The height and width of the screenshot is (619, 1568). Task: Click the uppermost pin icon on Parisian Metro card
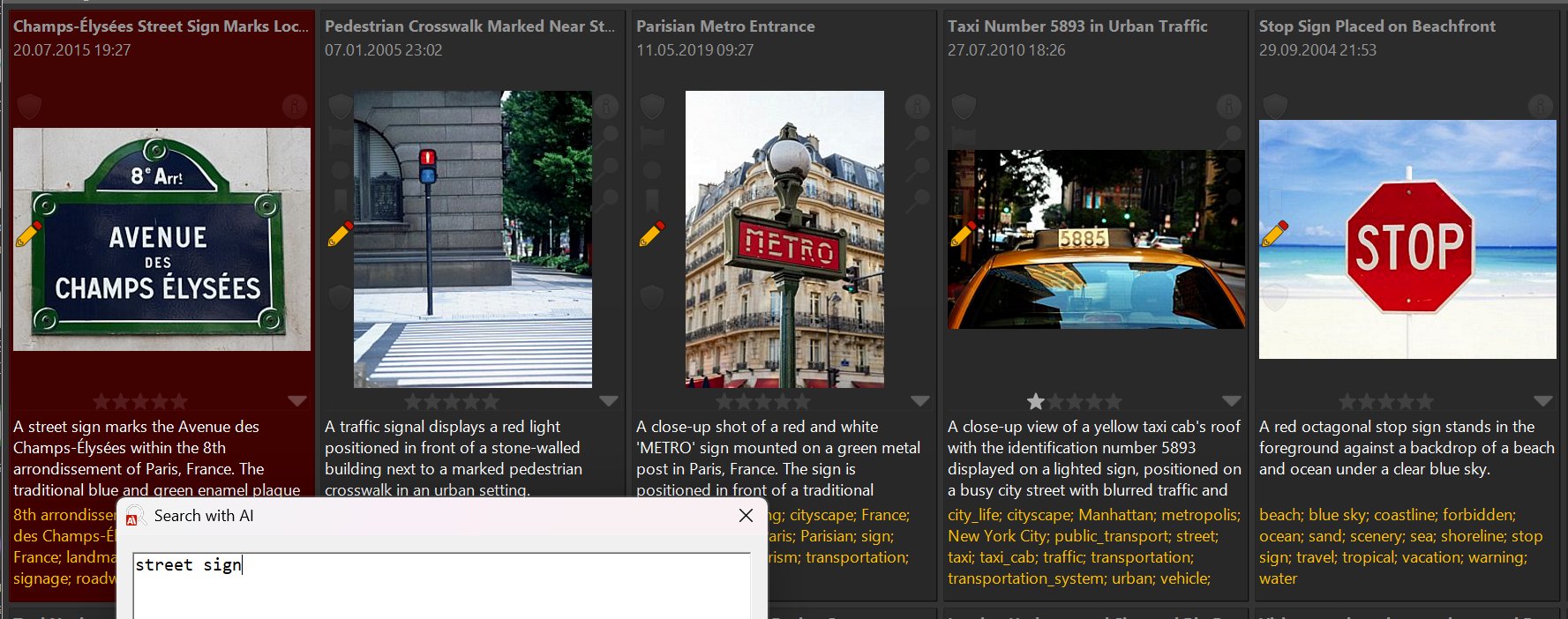pos(919,138)
